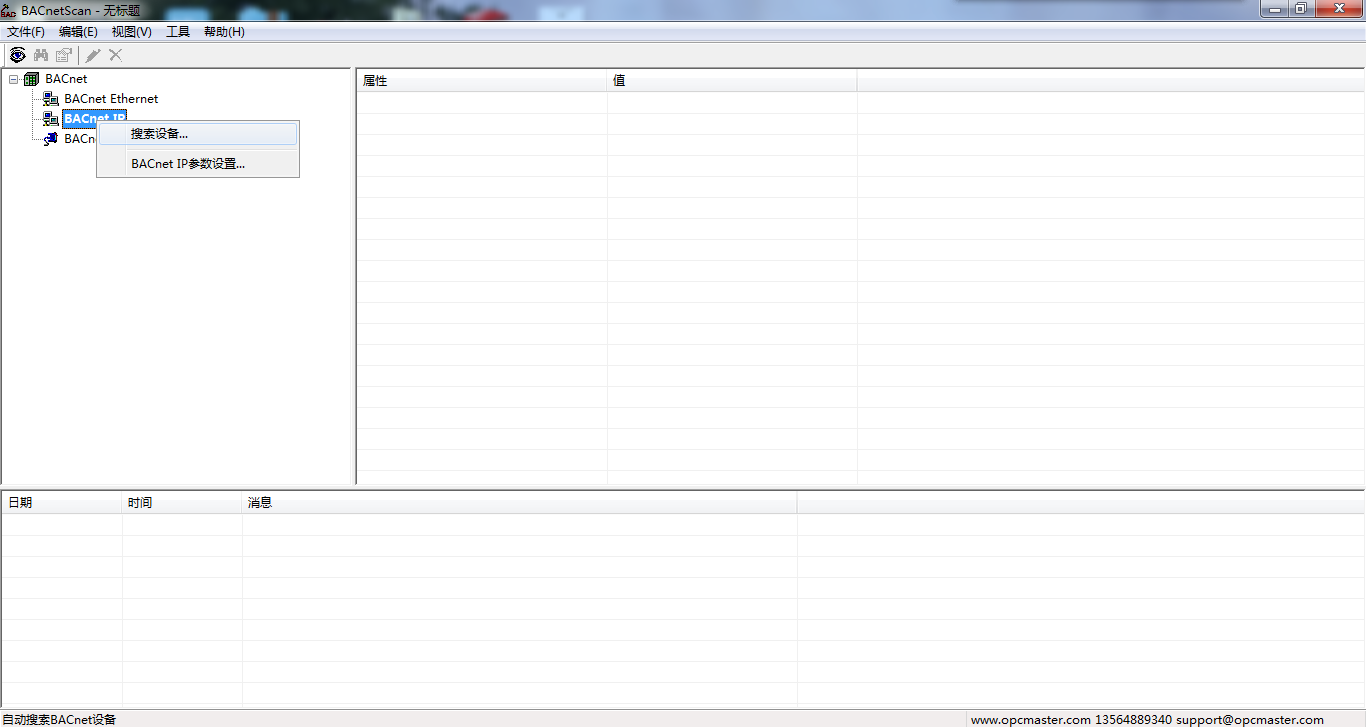Open the 编辑(E) menu
Screen dimensions: 1366x728
click(78, 32)
